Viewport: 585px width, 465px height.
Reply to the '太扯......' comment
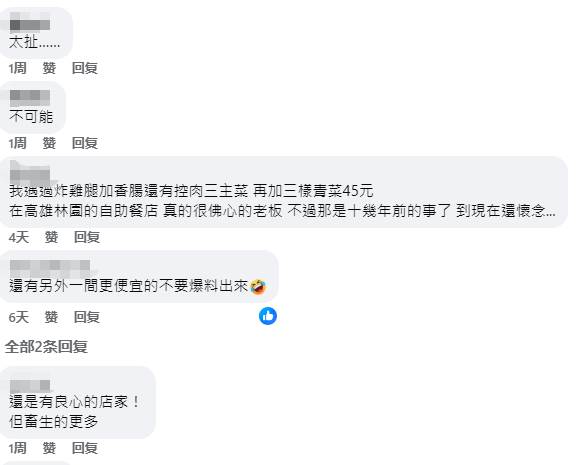pos(85,68)
